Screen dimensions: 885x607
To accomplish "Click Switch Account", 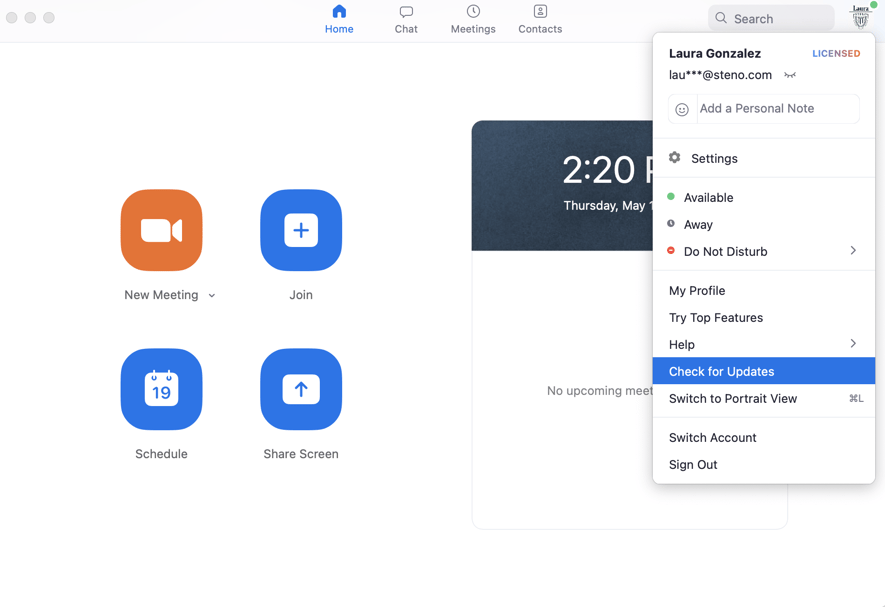I will click(x=712, y=437).
